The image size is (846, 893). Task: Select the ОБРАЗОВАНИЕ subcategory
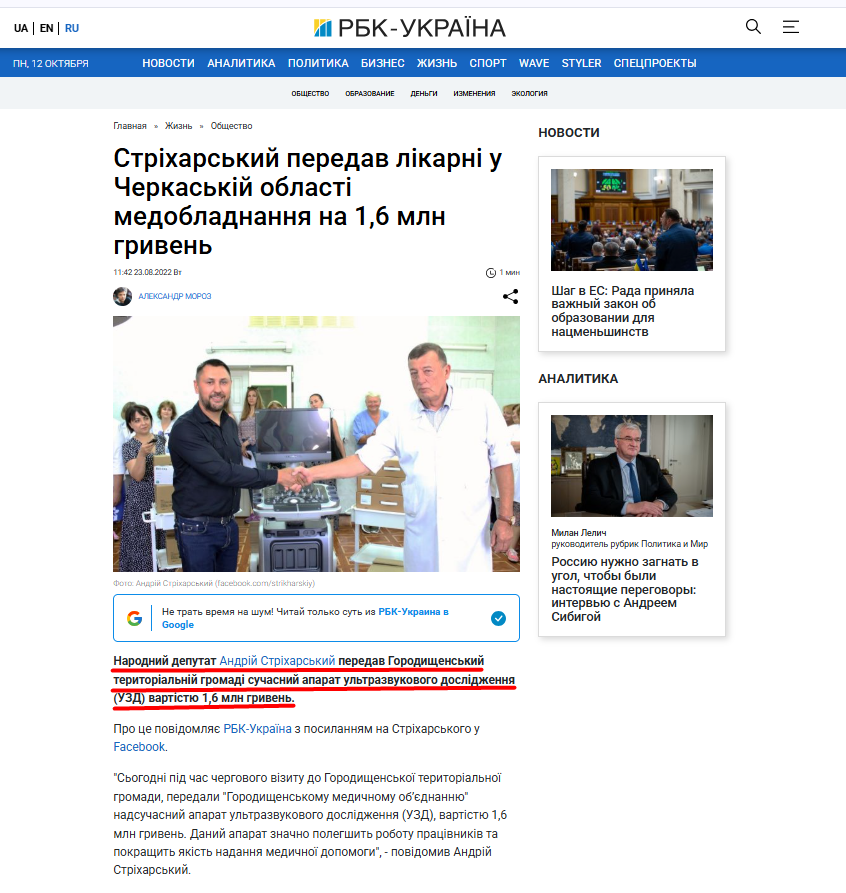[x=369, y=93]
